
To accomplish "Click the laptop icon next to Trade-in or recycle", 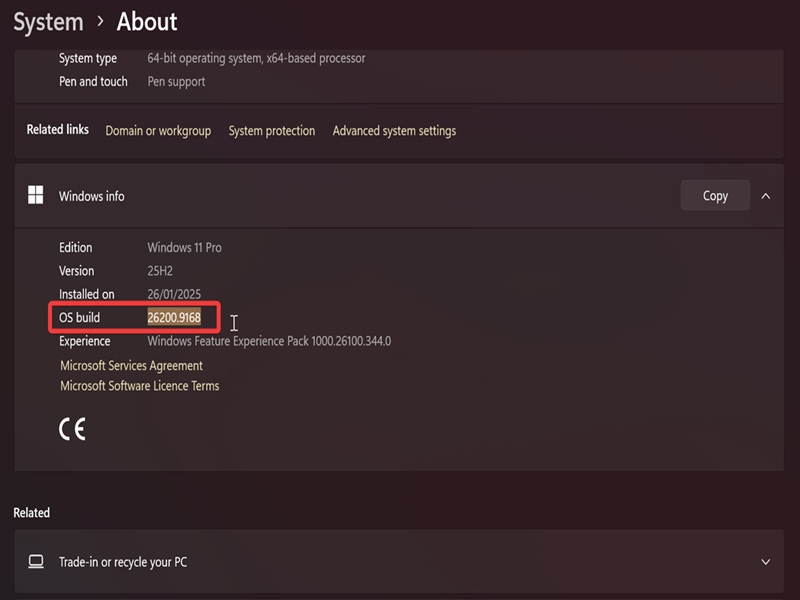I will pos(36,562).
